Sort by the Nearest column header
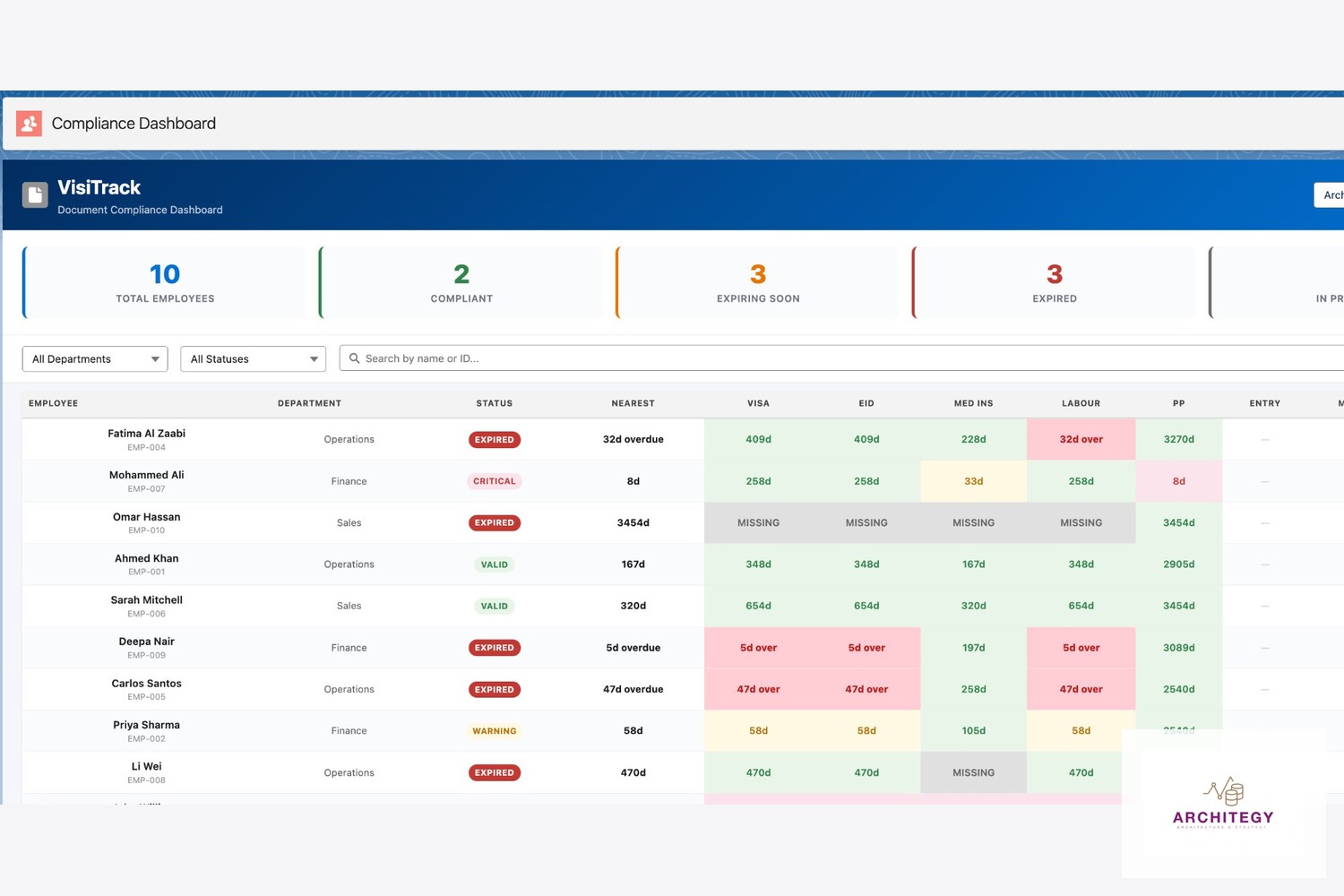Viewport: 1344px width, 896px height. (633, 403)
